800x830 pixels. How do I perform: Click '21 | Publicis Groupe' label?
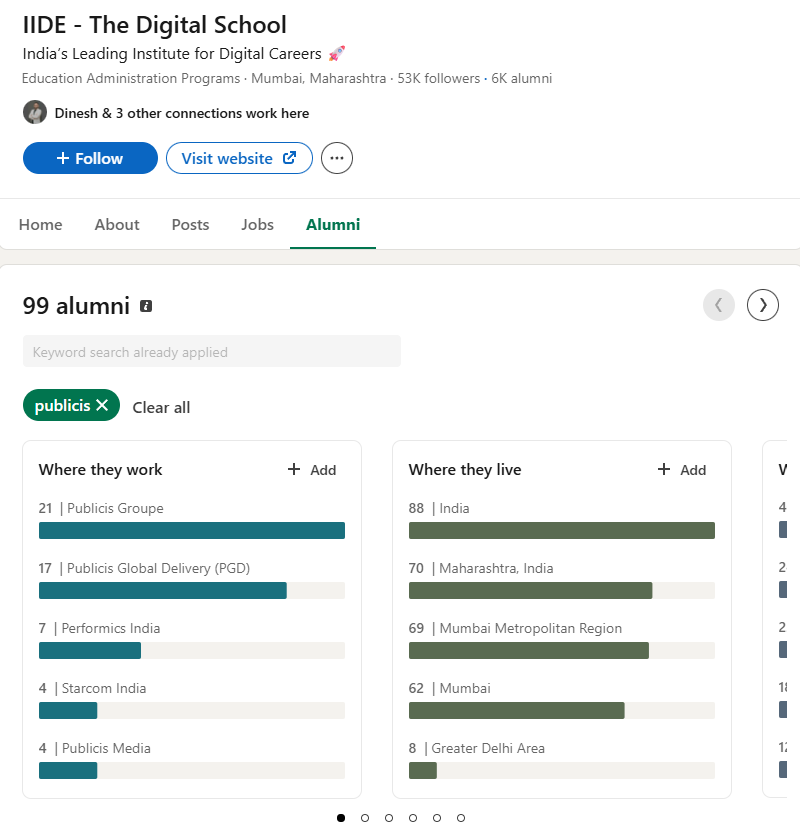(101, 508)
